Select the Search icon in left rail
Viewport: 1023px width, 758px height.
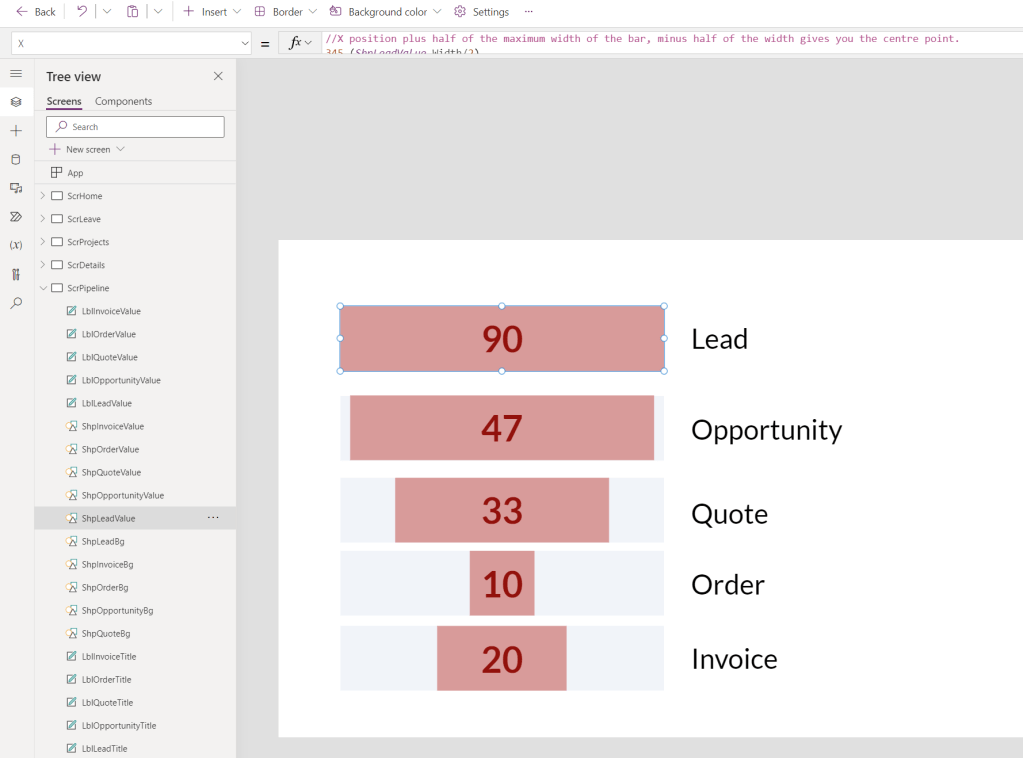click(15, 303)
